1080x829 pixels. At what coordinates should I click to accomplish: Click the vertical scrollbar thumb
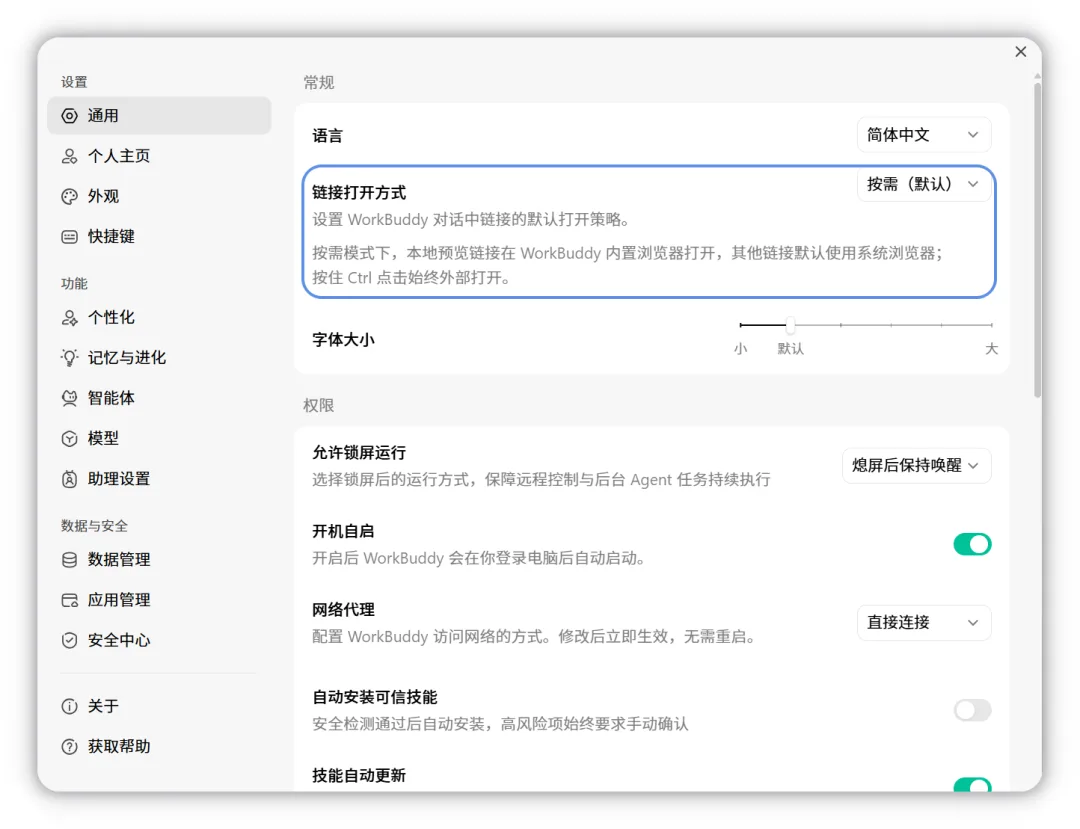1037,238
